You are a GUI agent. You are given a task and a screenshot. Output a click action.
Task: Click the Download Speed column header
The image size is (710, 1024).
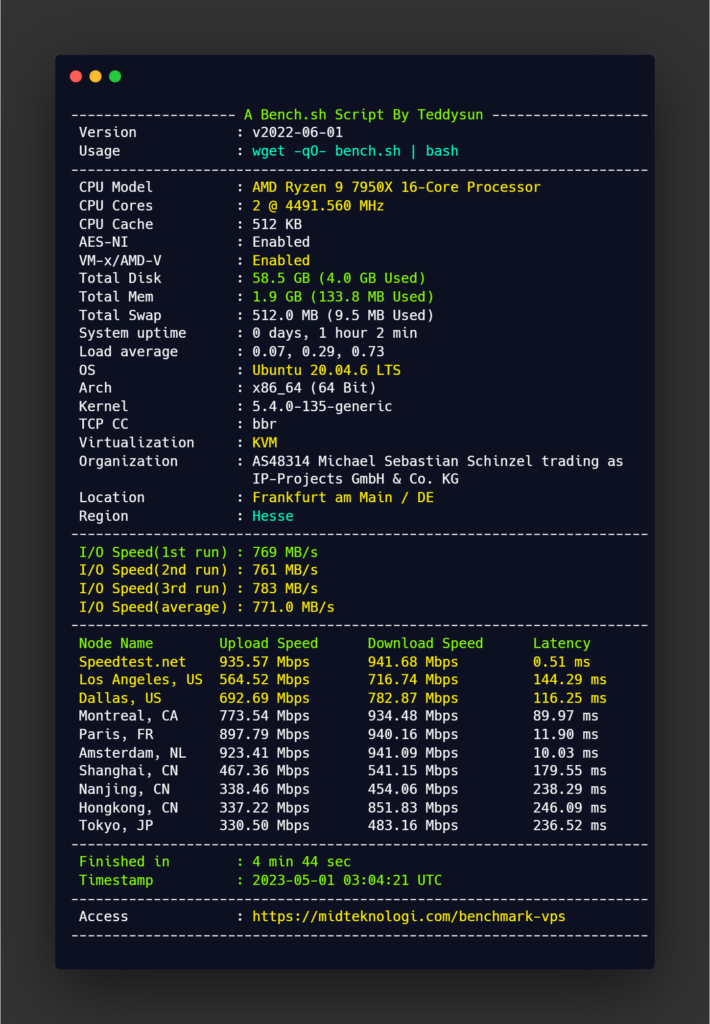(425, 643)
